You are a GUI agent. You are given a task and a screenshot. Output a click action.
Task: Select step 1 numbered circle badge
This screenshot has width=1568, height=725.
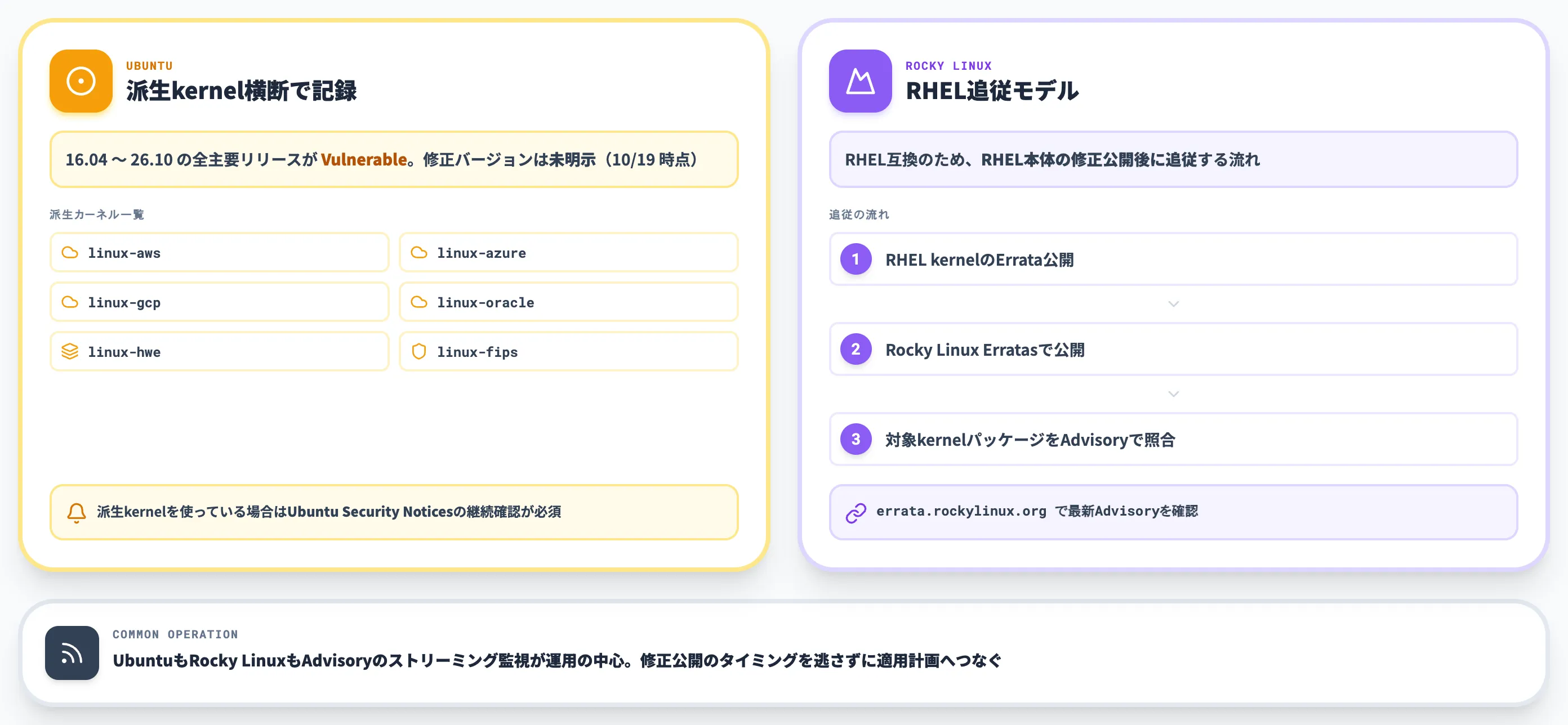pos(856,259)
